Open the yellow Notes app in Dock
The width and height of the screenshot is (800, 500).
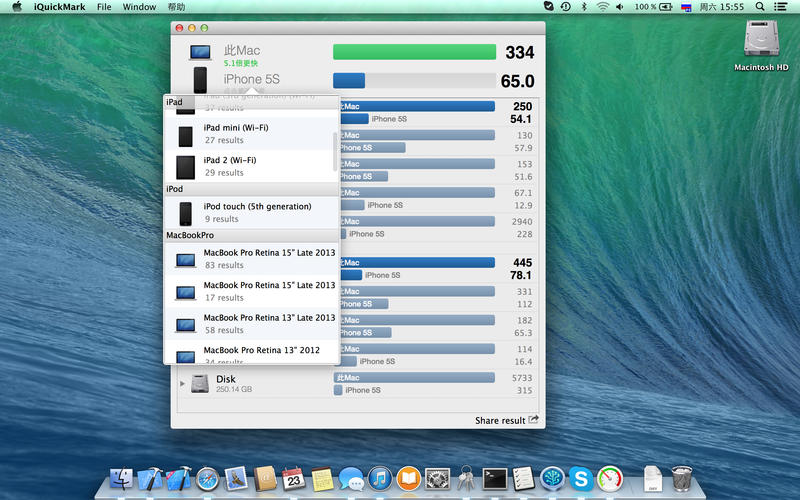322,479
